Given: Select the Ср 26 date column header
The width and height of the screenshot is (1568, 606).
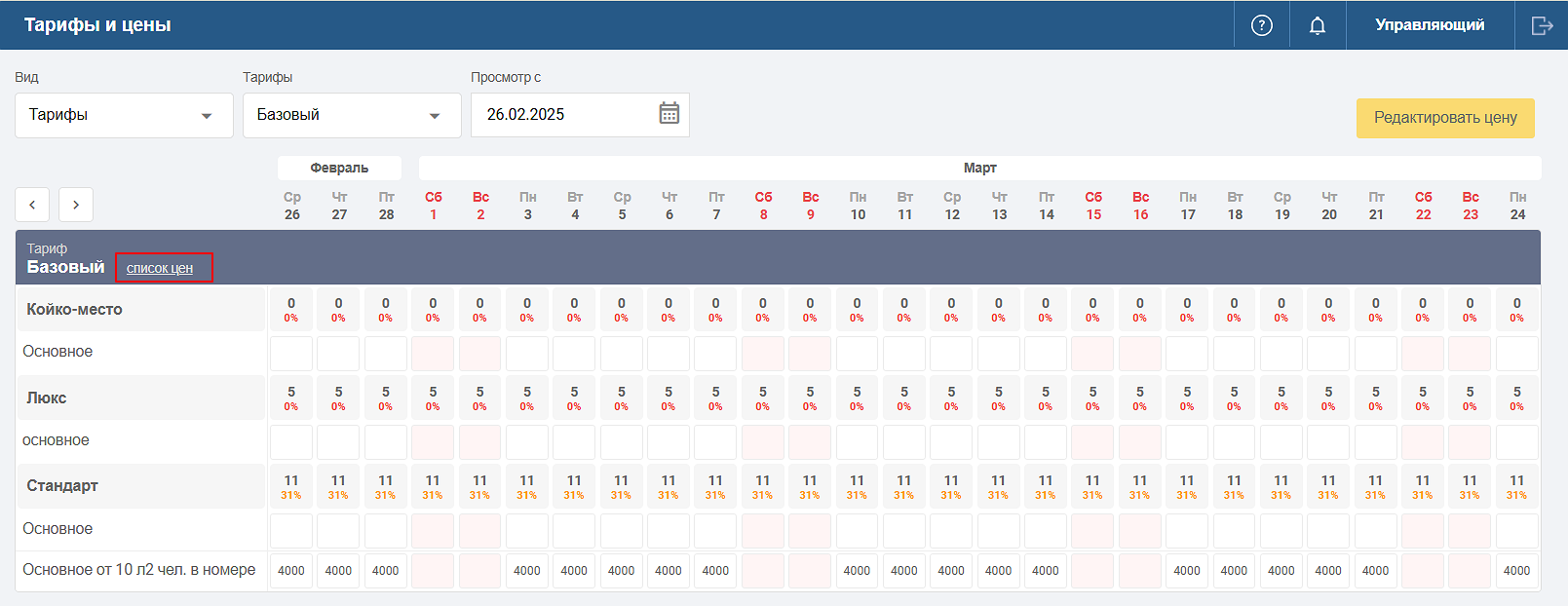Looking at the screenshot, I should point(291,206).
